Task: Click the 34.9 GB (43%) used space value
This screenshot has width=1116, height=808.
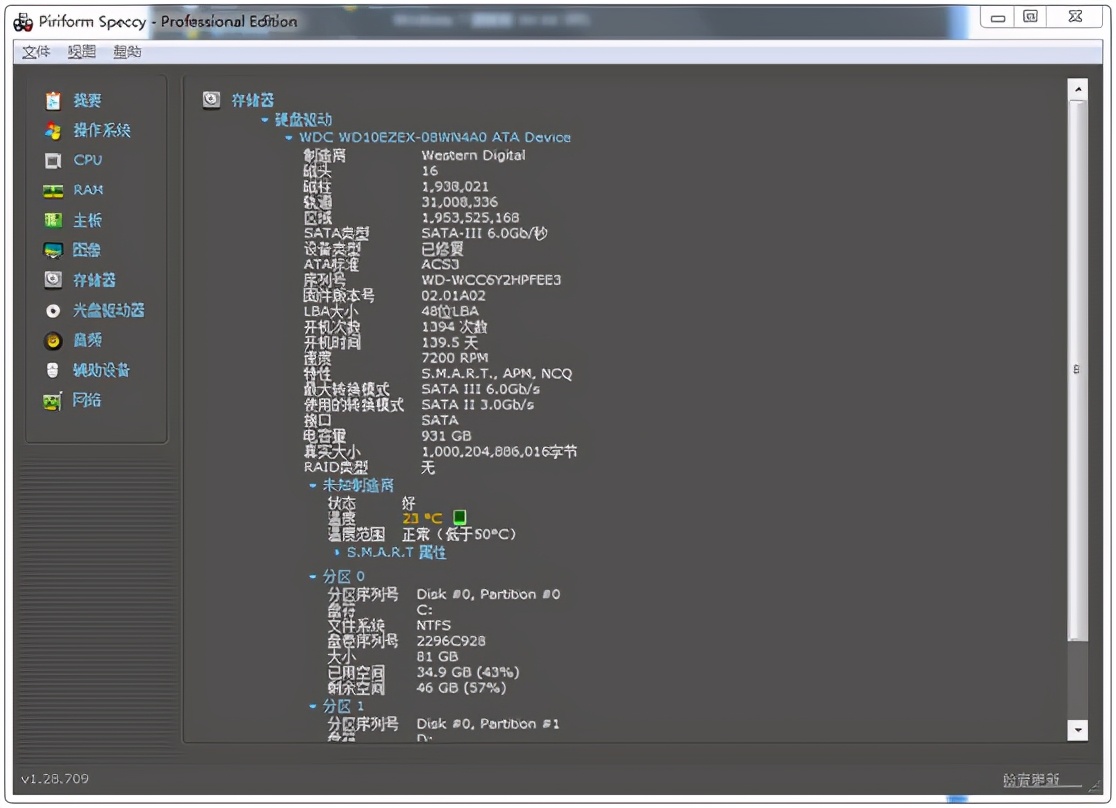Action: [468, 673]
